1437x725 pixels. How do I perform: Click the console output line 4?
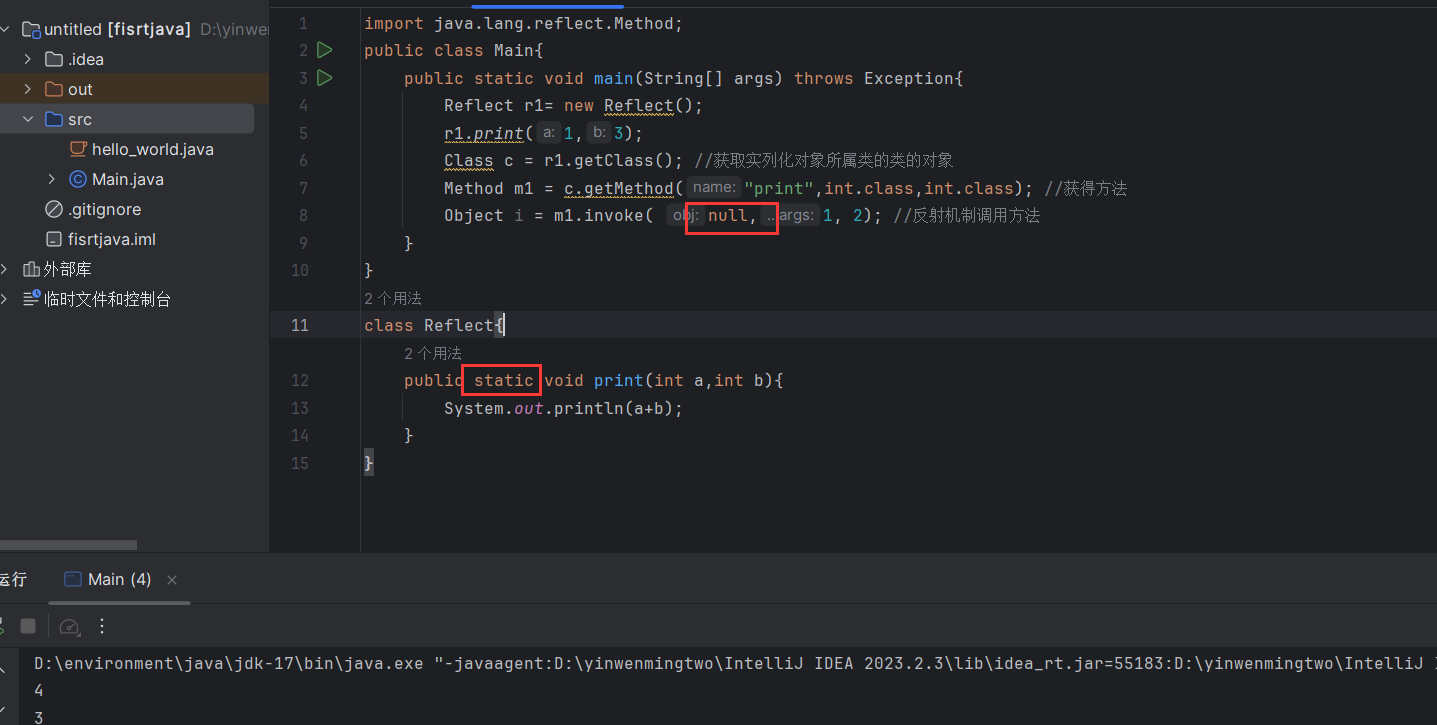coord(39,690)
